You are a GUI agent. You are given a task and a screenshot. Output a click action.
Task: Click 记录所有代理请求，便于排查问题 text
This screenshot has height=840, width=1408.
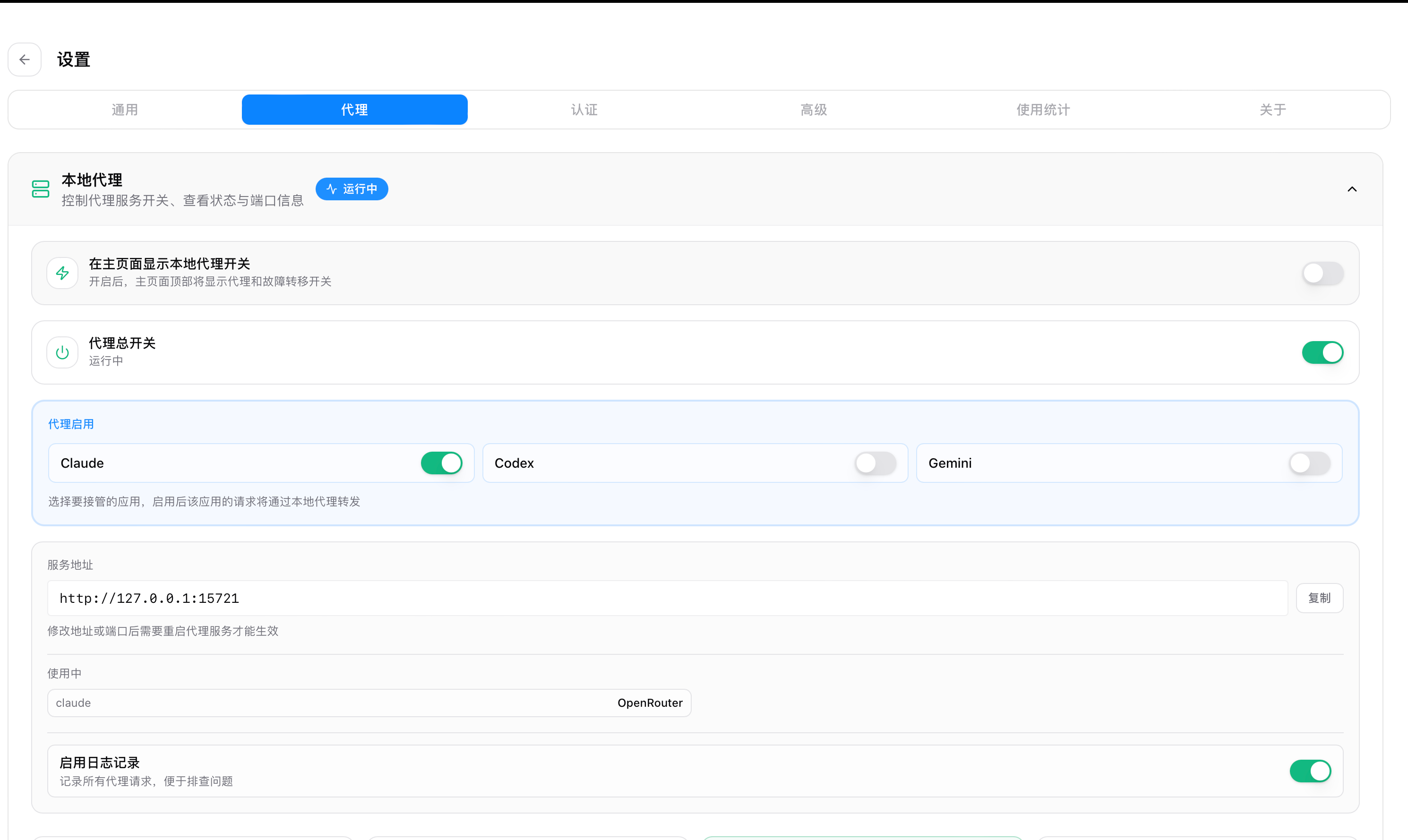point(146,782)
